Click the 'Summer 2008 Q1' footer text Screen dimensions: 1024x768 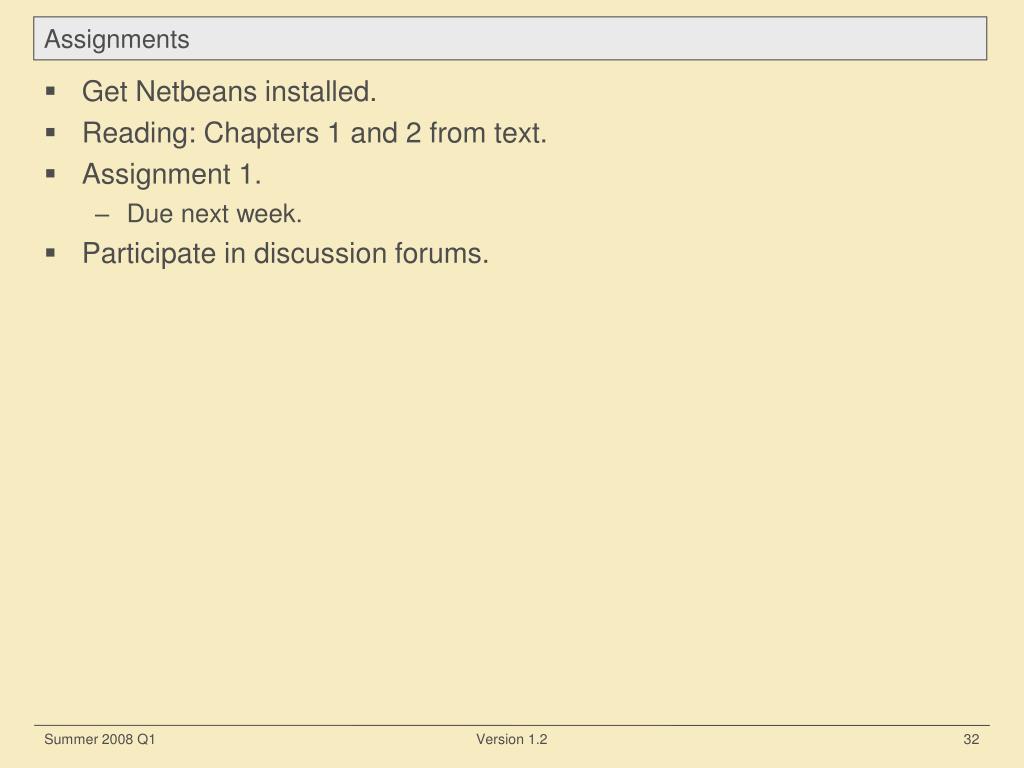(99, 739)
